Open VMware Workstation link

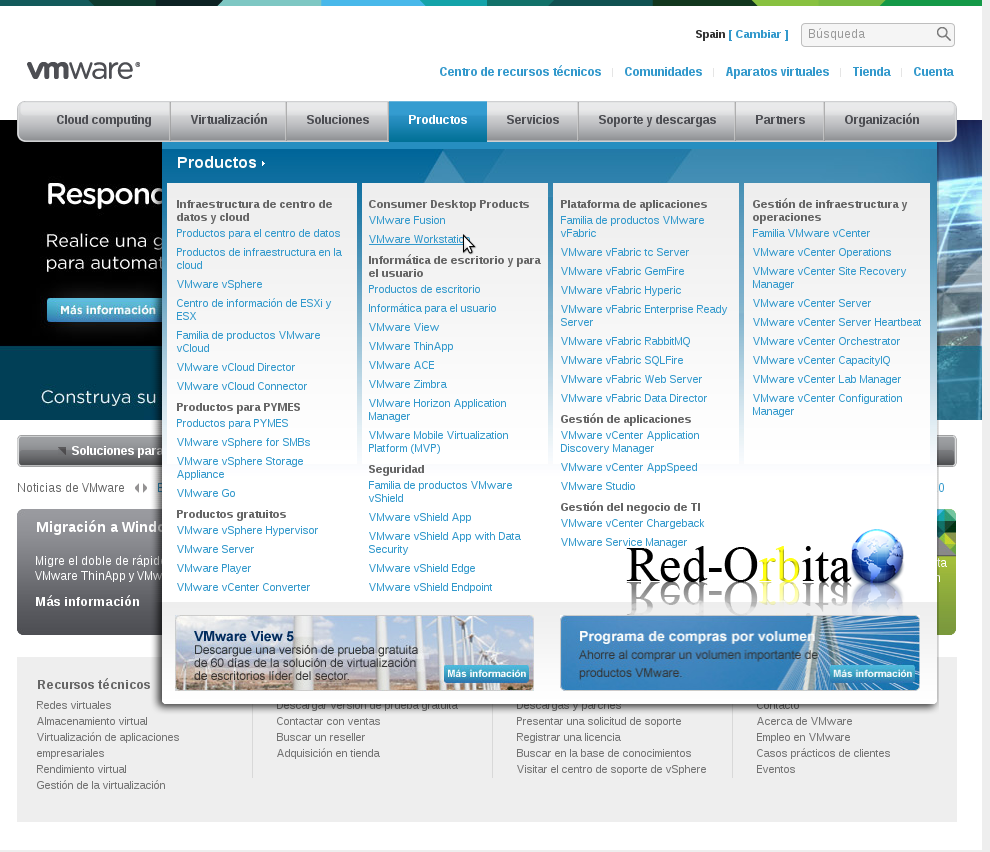tap(417, 239)
